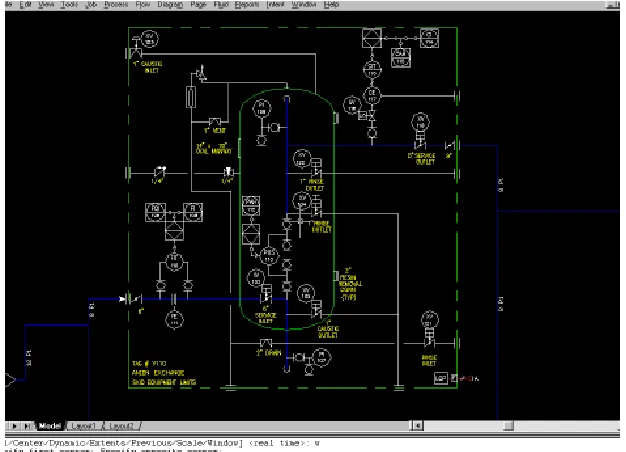This screenshot has width=626, height=452.
Task: Open the Edit menu
Action: click(25, 4)
